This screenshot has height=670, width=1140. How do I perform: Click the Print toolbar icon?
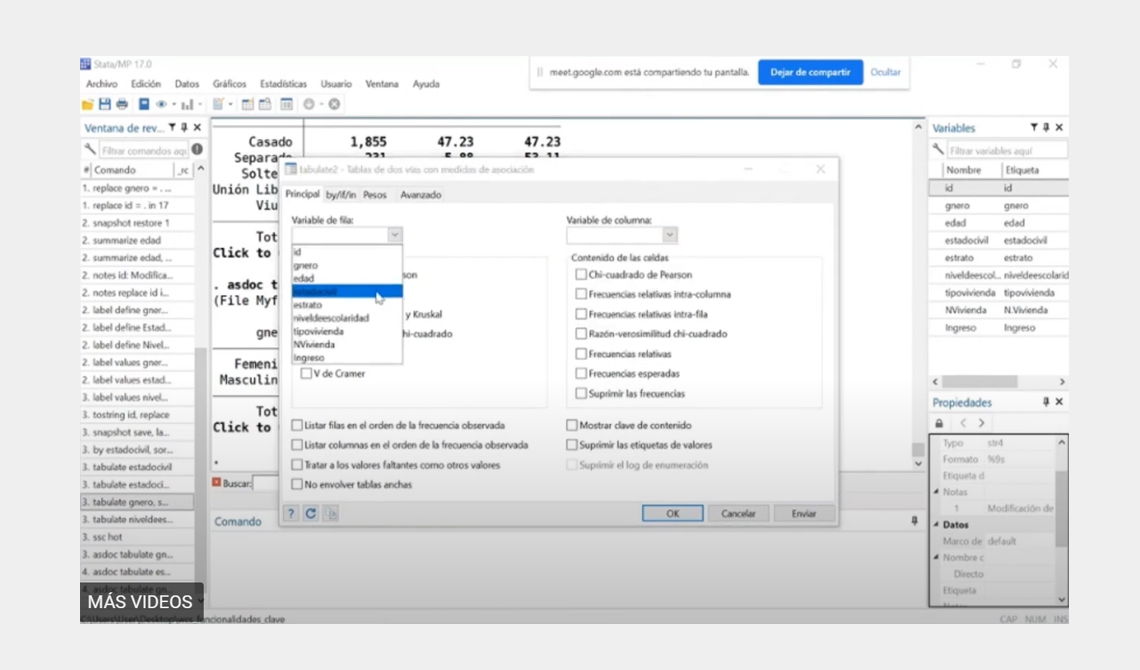[122, 105]
